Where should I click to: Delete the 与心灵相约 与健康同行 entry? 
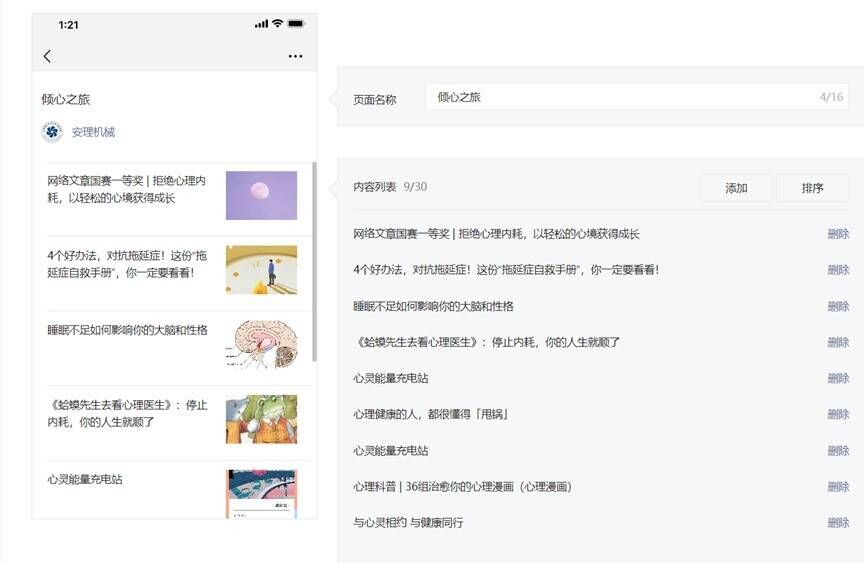click(838, 522)
